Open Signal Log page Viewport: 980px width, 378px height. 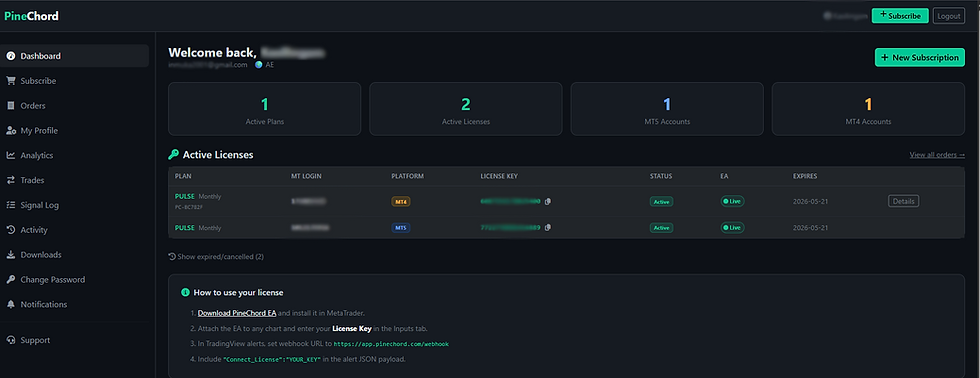pyautogui.click(x=74, y=205)
